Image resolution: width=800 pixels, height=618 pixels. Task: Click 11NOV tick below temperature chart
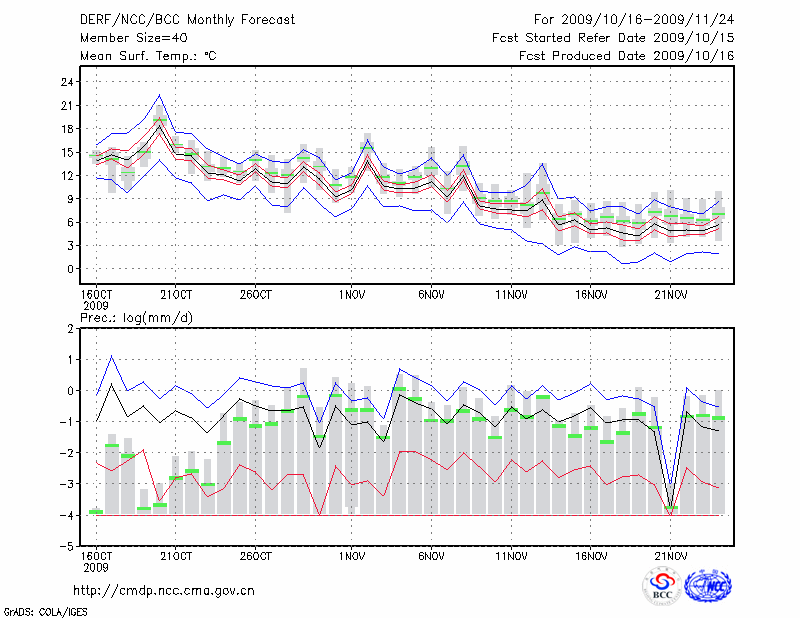pyautogui.click(x=511, y=295)
